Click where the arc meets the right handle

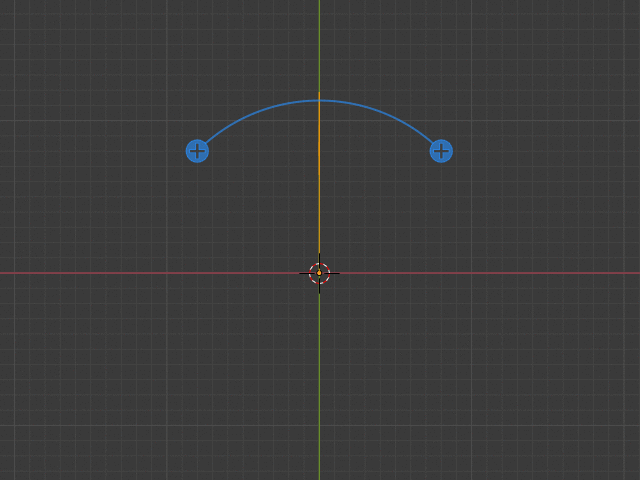pos(432,143)
